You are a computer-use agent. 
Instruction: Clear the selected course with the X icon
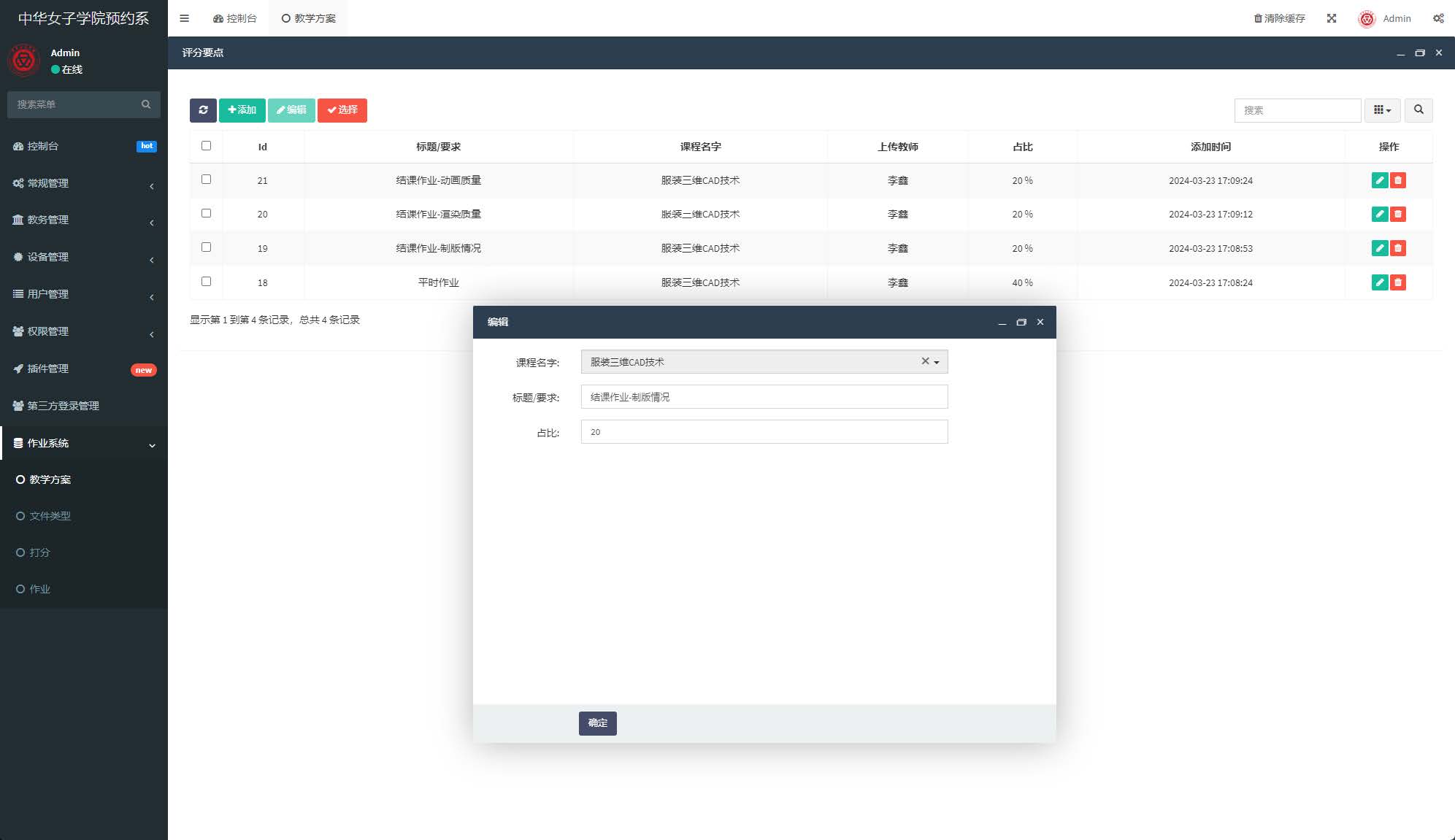coord(925,361)
